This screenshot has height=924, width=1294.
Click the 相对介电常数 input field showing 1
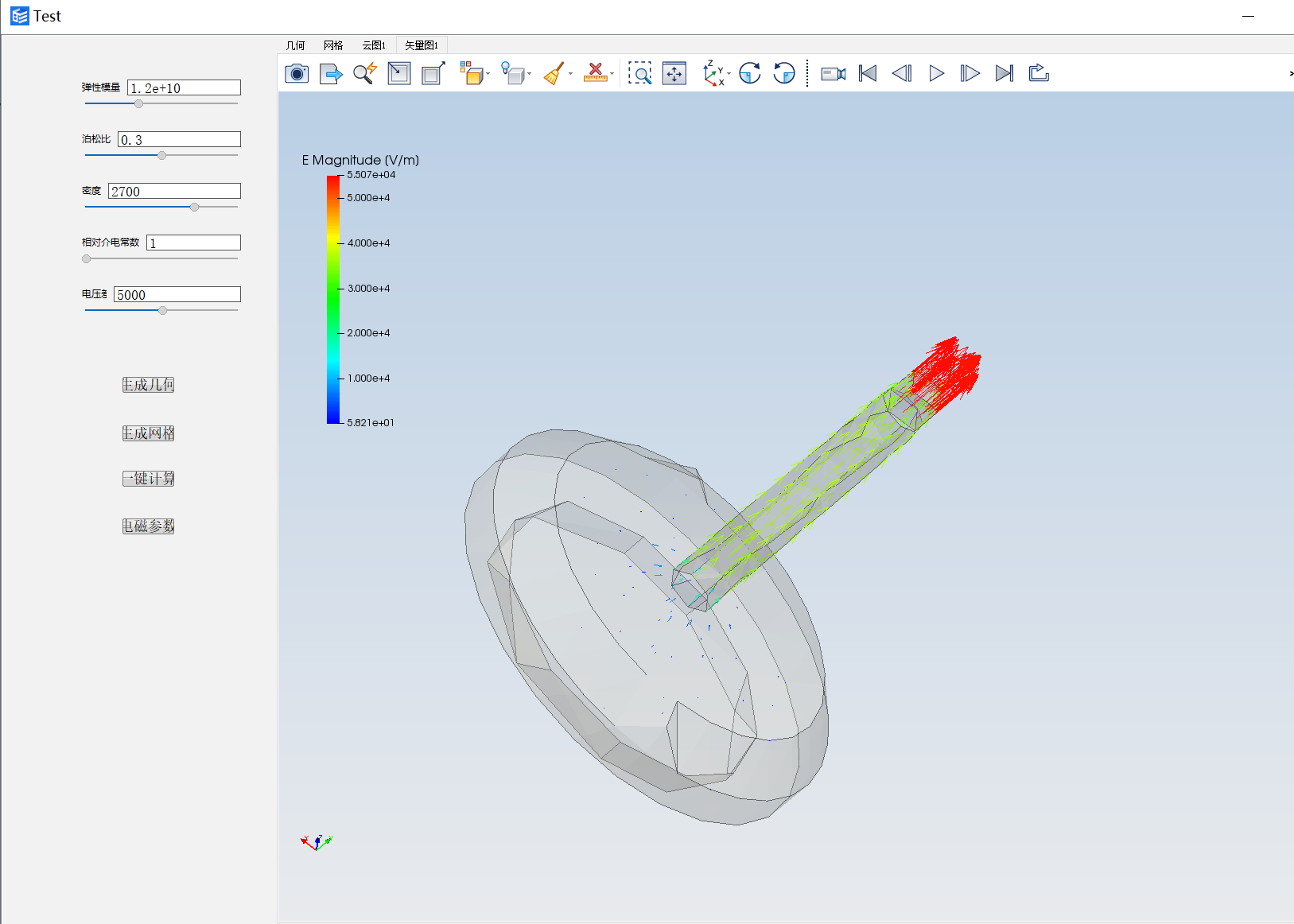[x=193, y=243]
